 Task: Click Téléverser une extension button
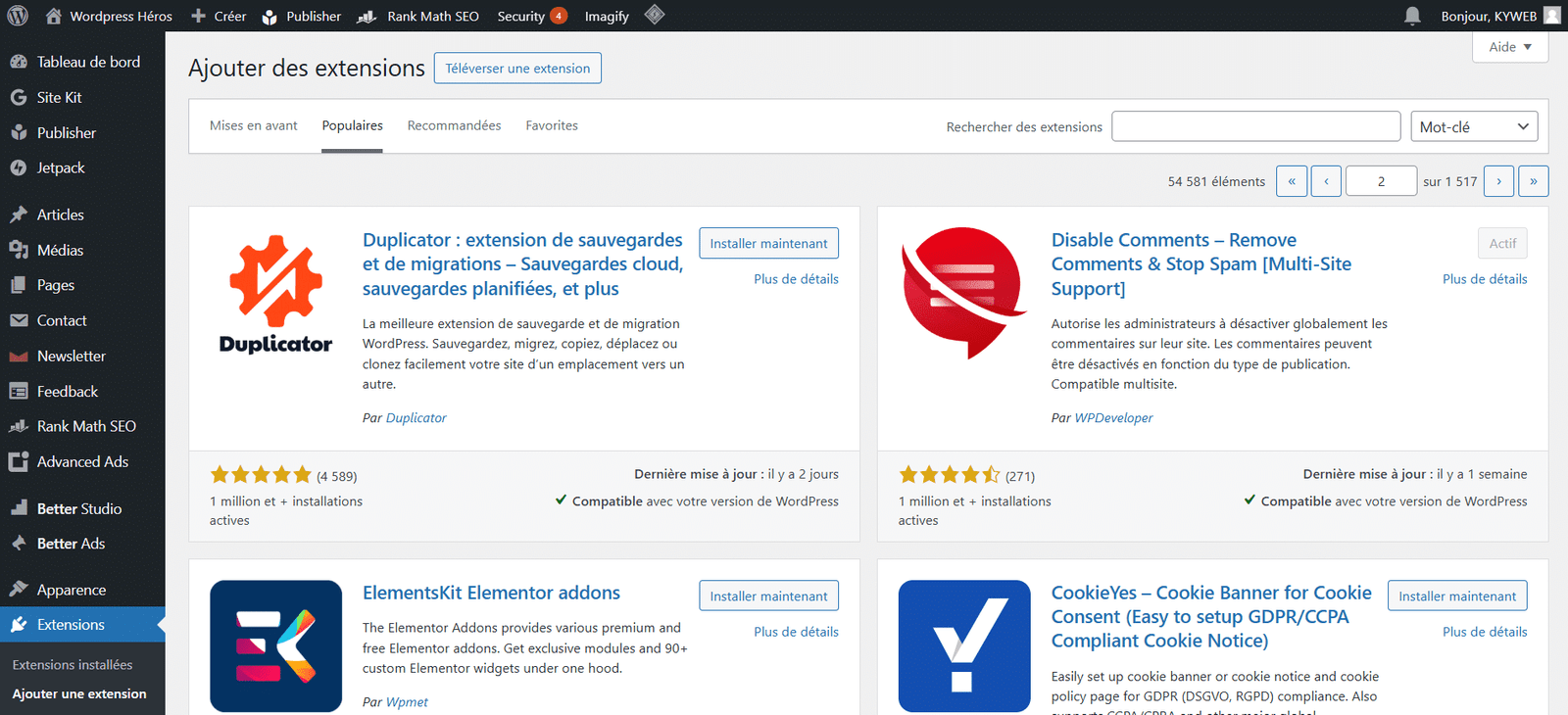[517, 69]
